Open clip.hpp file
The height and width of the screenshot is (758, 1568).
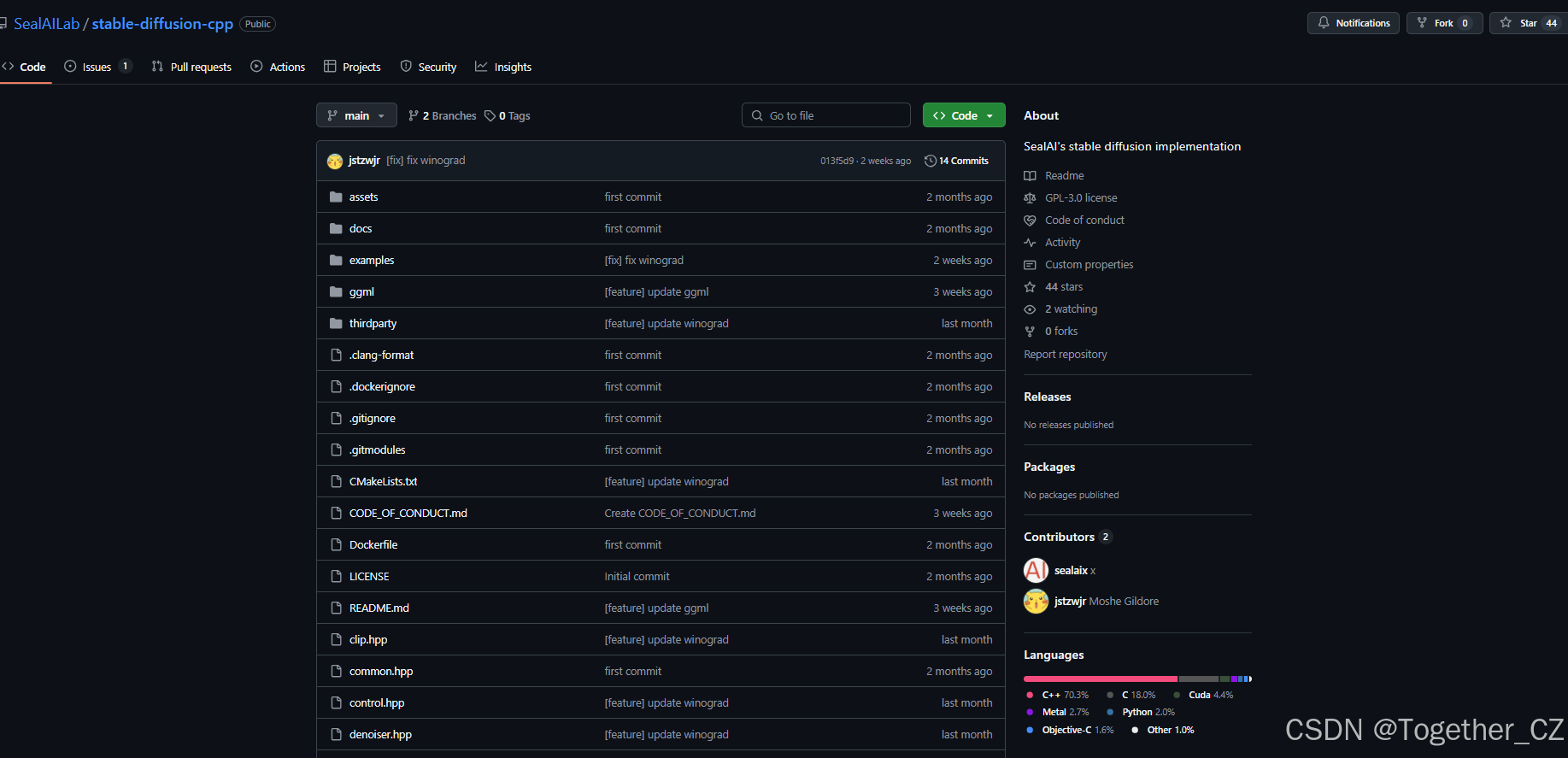click(368, 639)
